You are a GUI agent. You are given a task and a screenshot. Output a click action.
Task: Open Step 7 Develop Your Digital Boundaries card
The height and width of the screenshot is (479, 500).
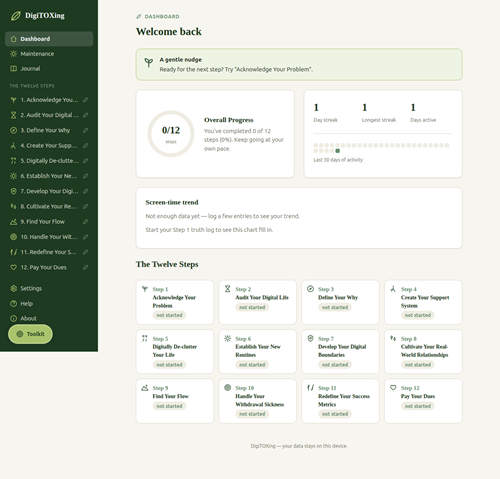click(340, 351)
